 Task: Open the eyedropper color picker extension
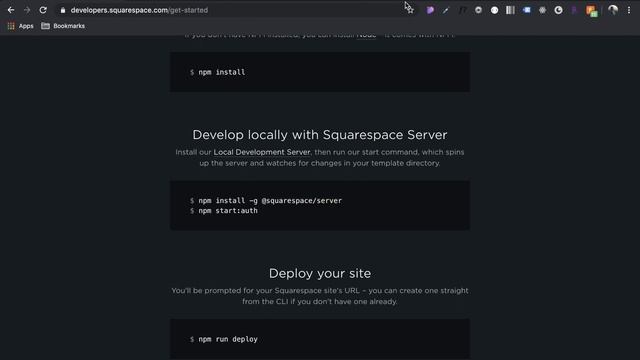coord(446,10)
